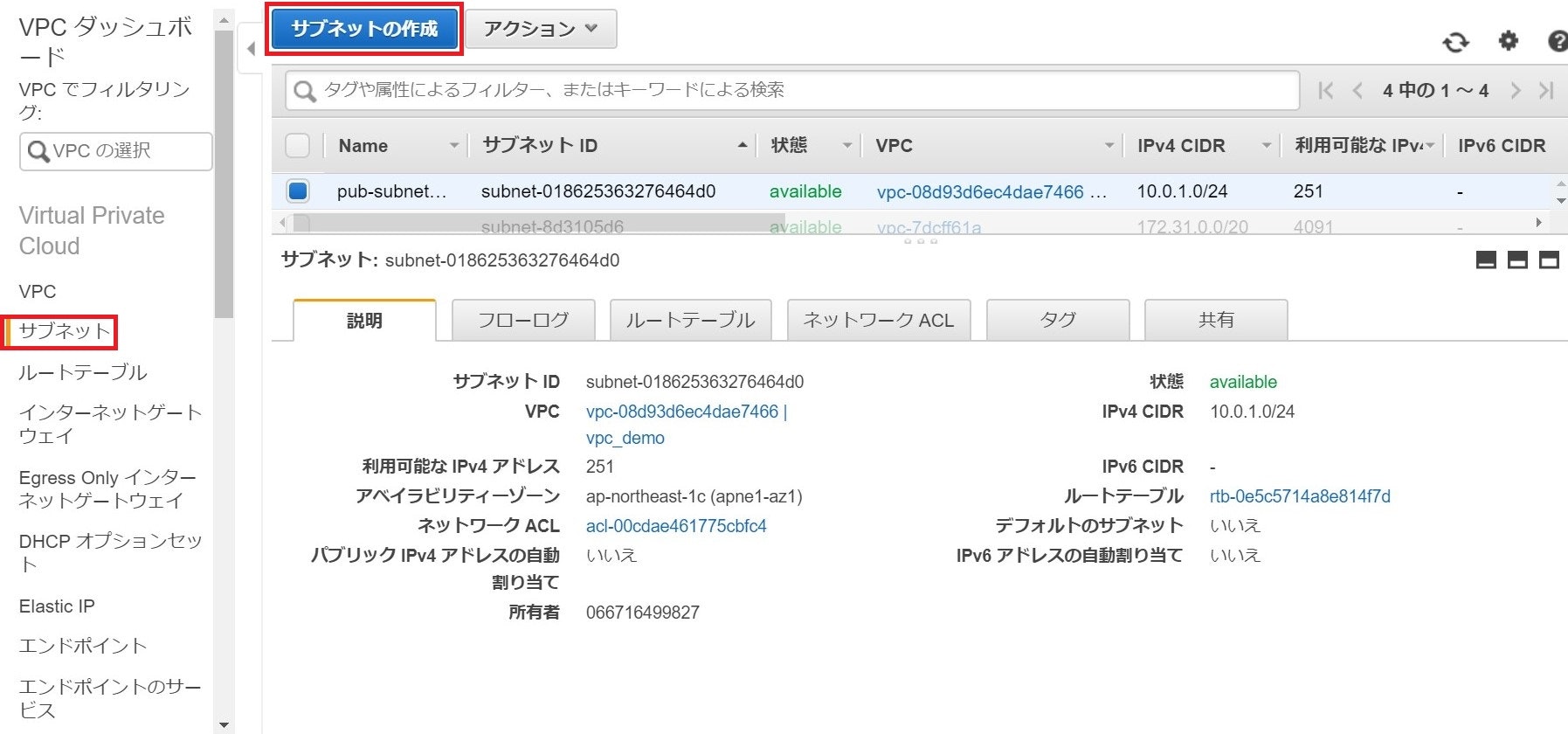
Task: Open network ACL acl-00cdae461775cbfc4 link
Action: 676,526
